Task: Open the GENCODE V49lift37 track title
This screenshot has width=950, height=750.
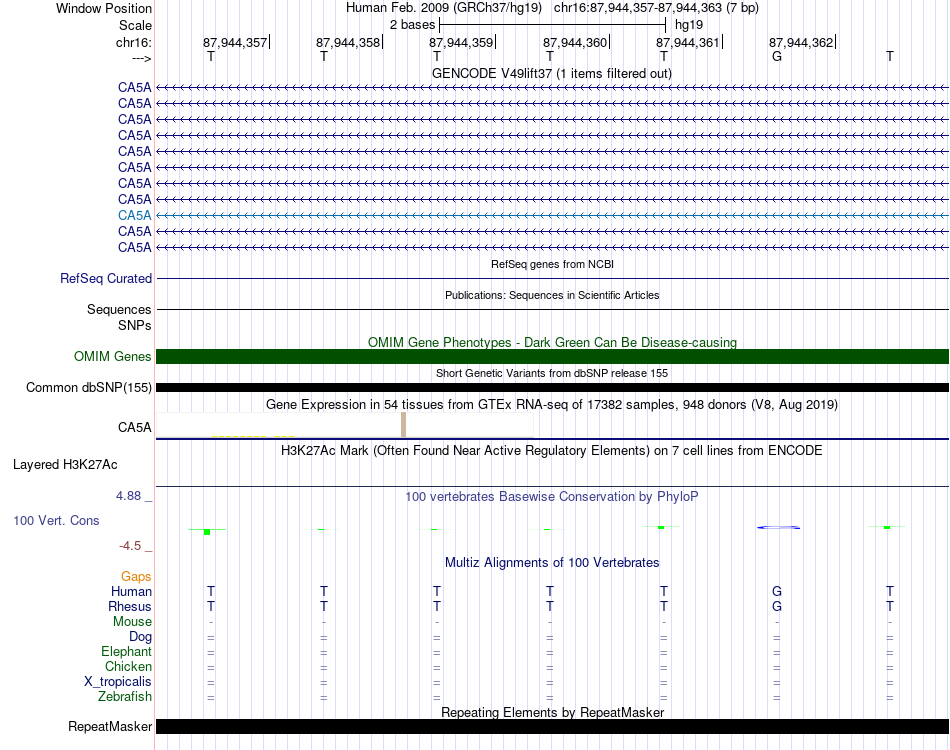Action: (x=551, y=73)
